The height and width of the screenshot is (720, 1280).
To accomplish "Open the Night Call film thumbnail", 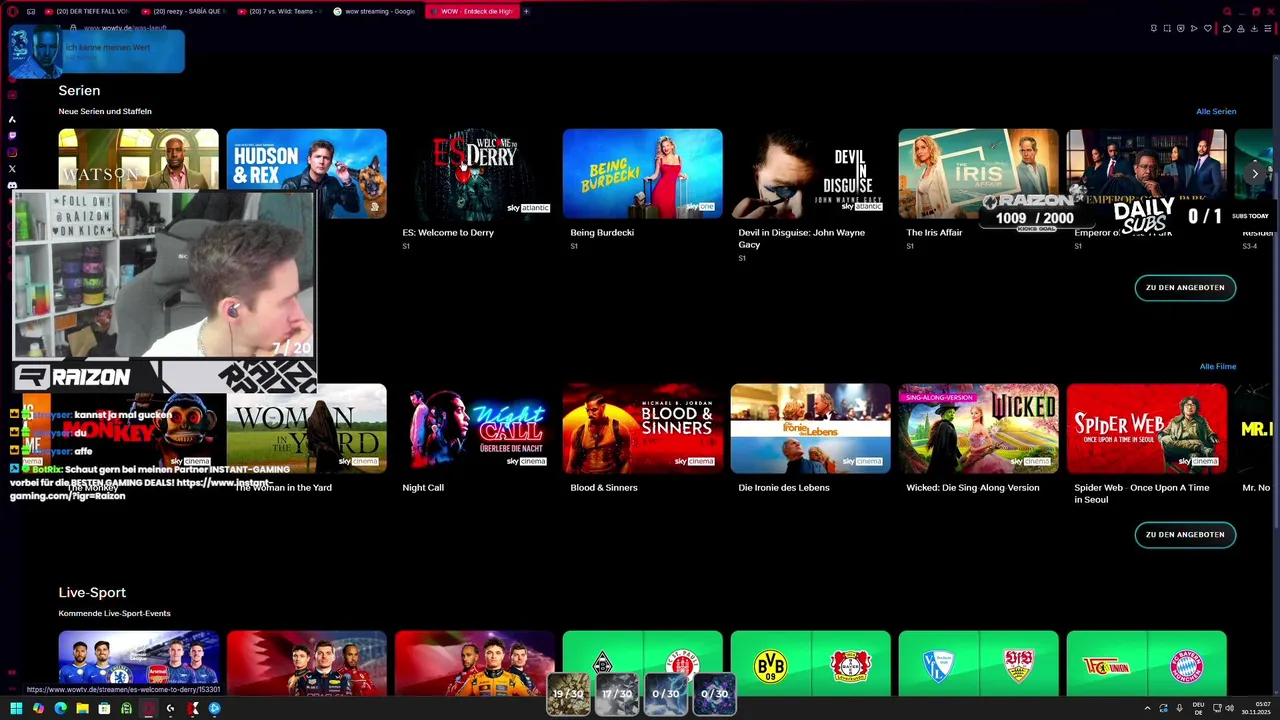I will click(474, 428).
